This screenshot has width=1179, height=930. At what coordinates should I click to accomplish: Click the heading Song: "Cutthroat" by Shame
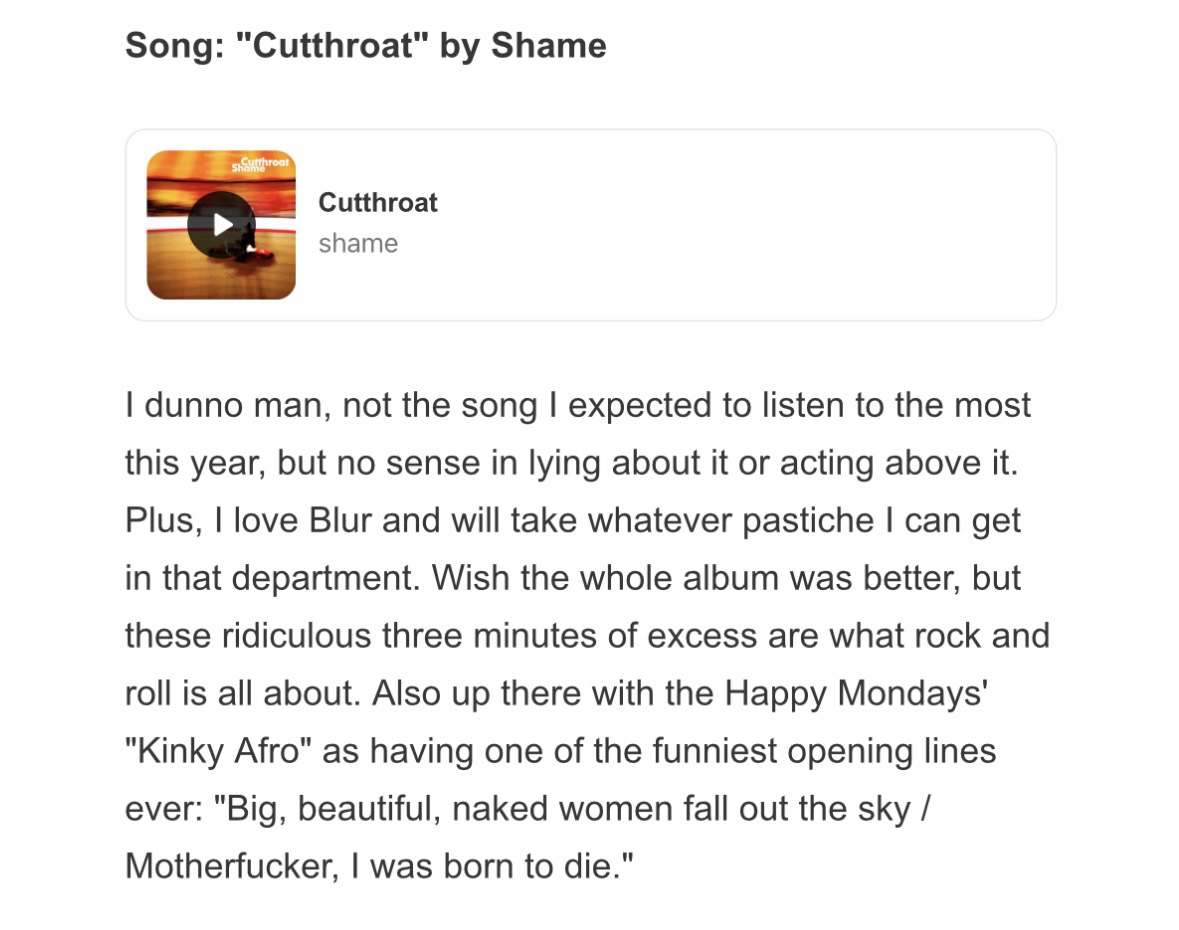(x=365, y=46)
